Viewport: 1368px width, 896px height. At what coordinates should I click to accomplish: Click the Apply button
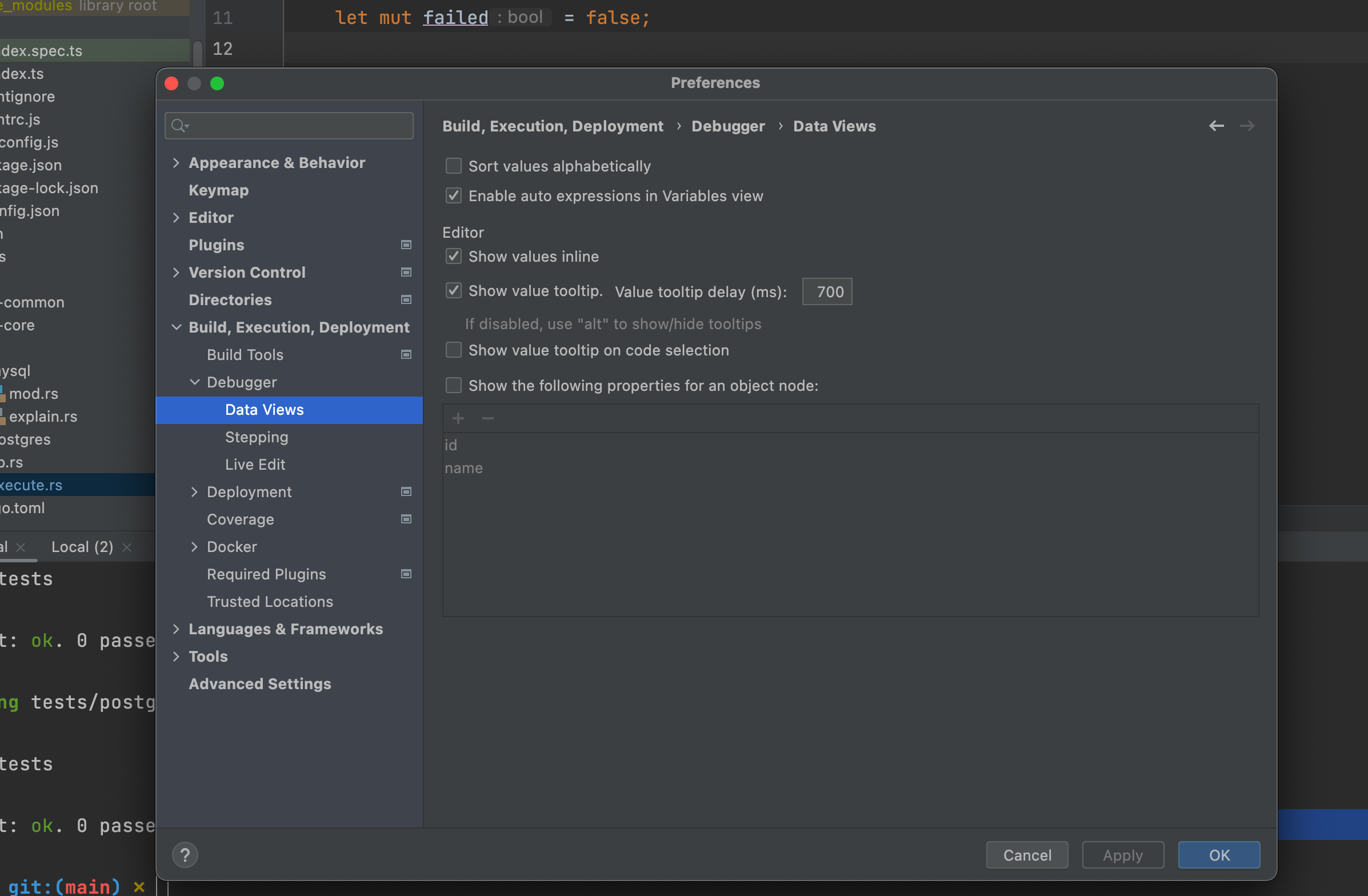click(x=1122, y=855)
